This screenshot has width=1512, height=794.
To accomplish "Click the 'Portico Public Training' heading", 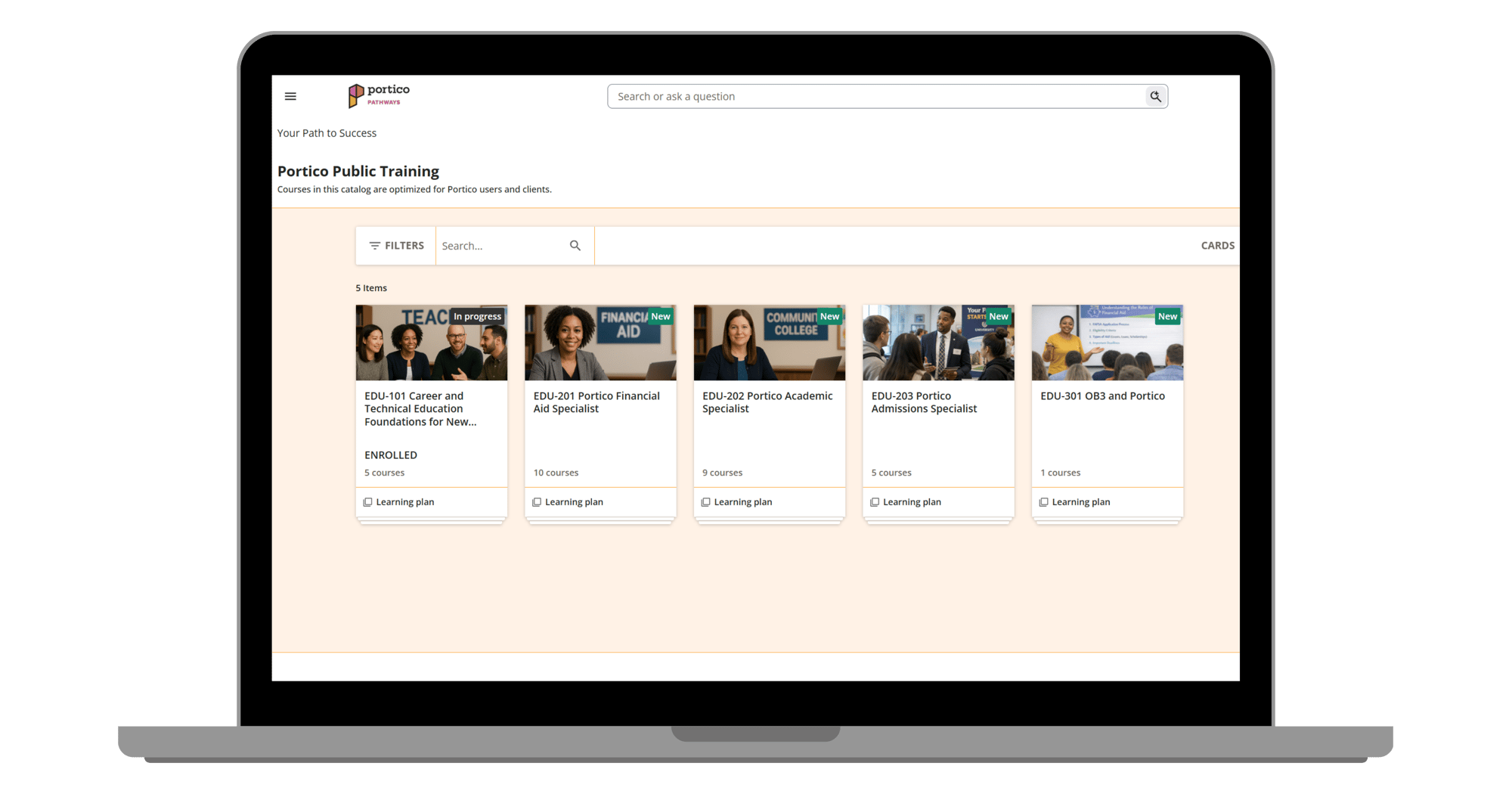I will pos(358,172).
